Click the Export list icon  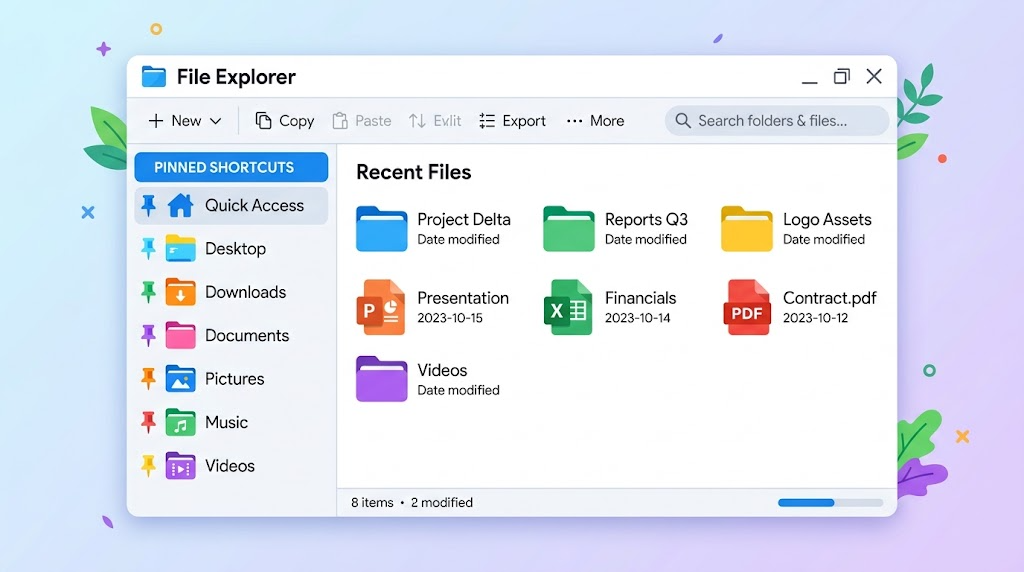coord(487,121)
